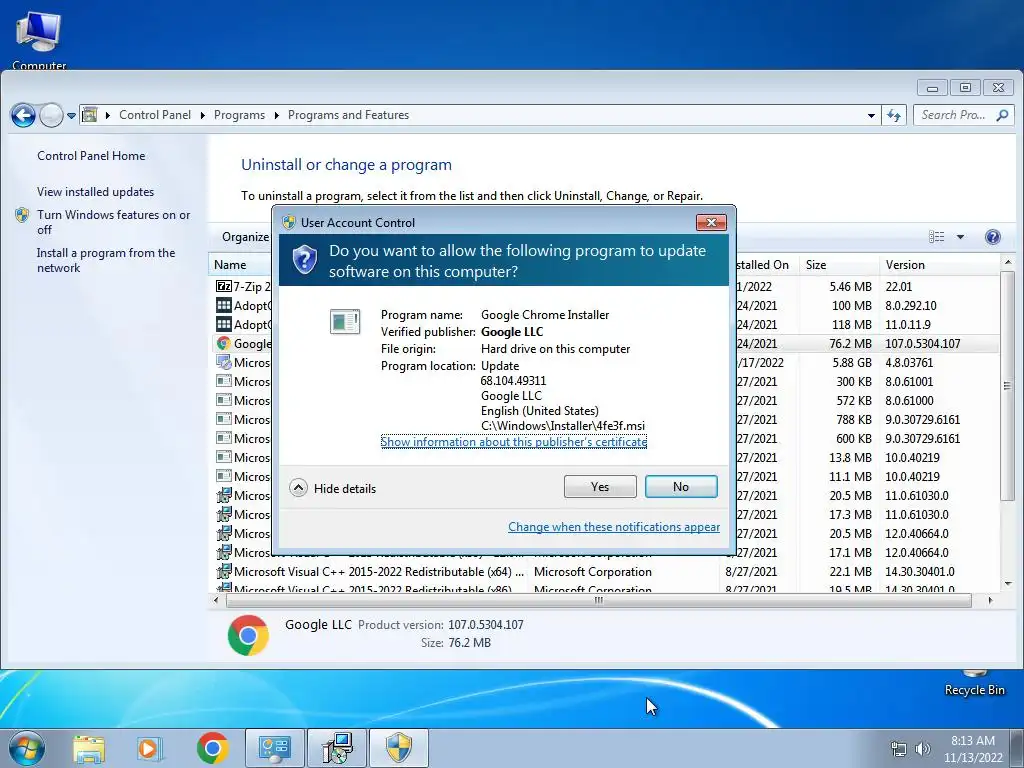Launch Google Chrome from taskbar
This screenshot has height=768, width=1024.
pyautogui.click(x=212, y=748)
